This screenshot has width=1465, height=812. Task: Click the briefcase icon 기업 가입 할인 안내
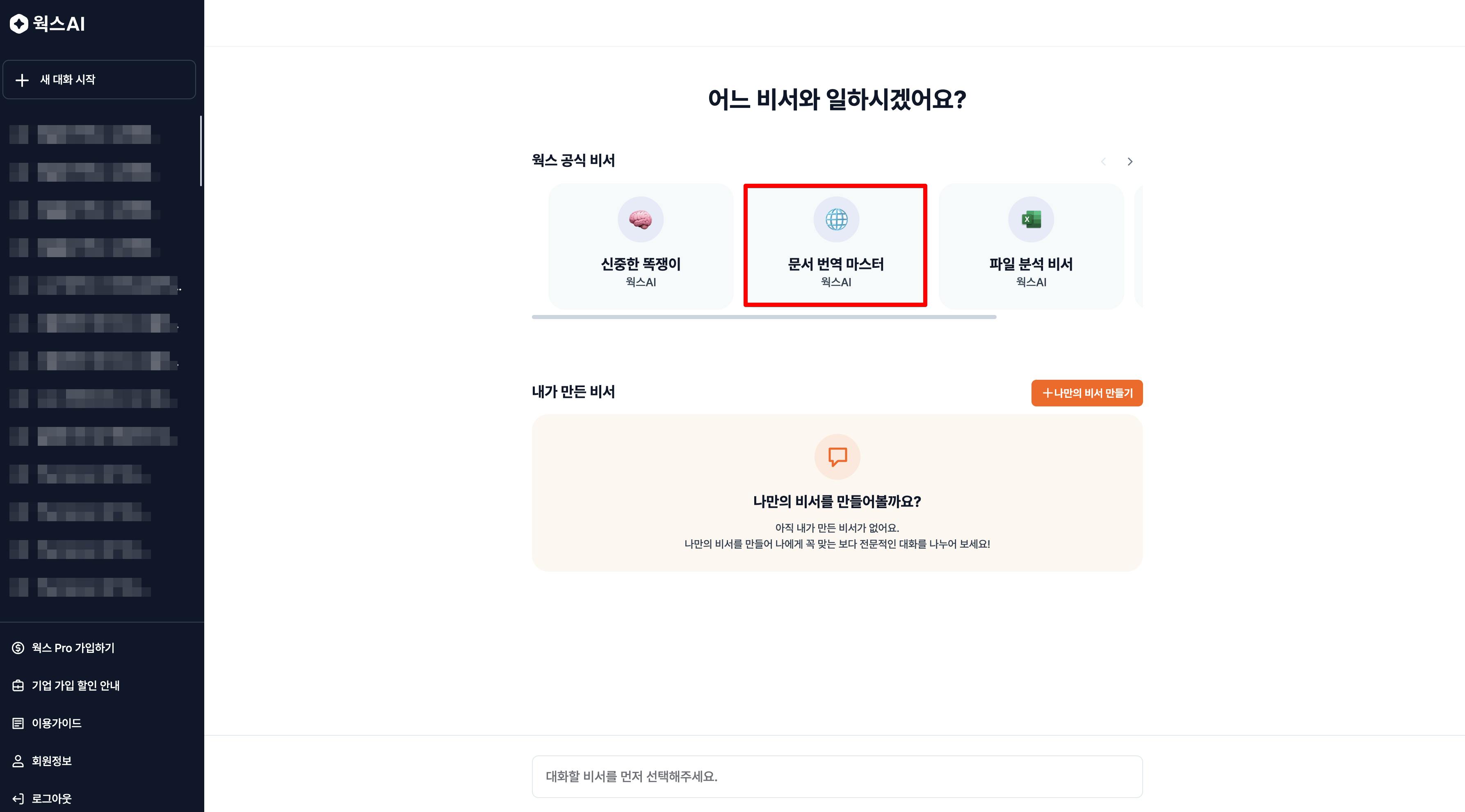[x=18, y=685]
